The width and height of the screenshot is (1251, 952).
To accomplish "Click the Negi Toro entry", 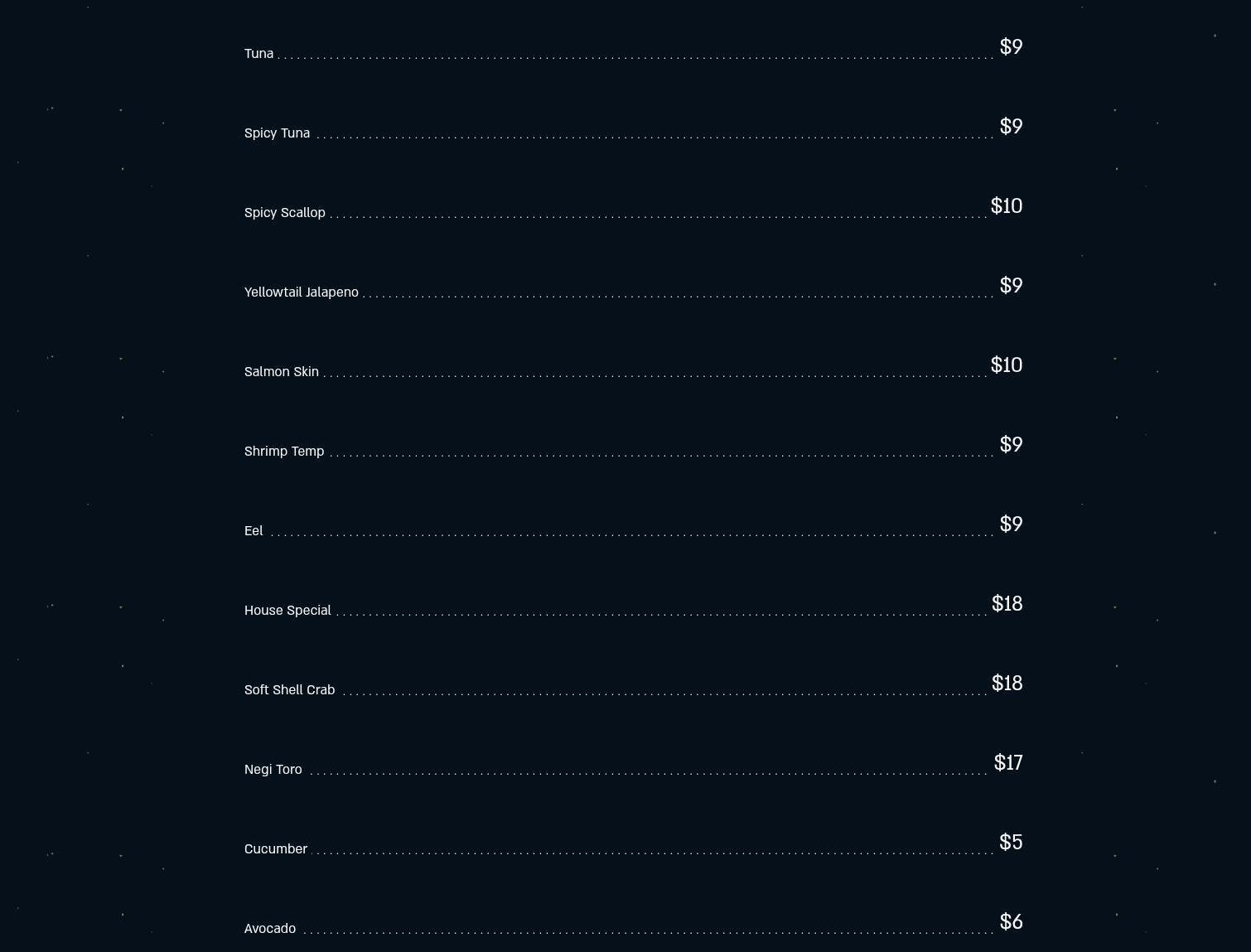I will [273, 769].
